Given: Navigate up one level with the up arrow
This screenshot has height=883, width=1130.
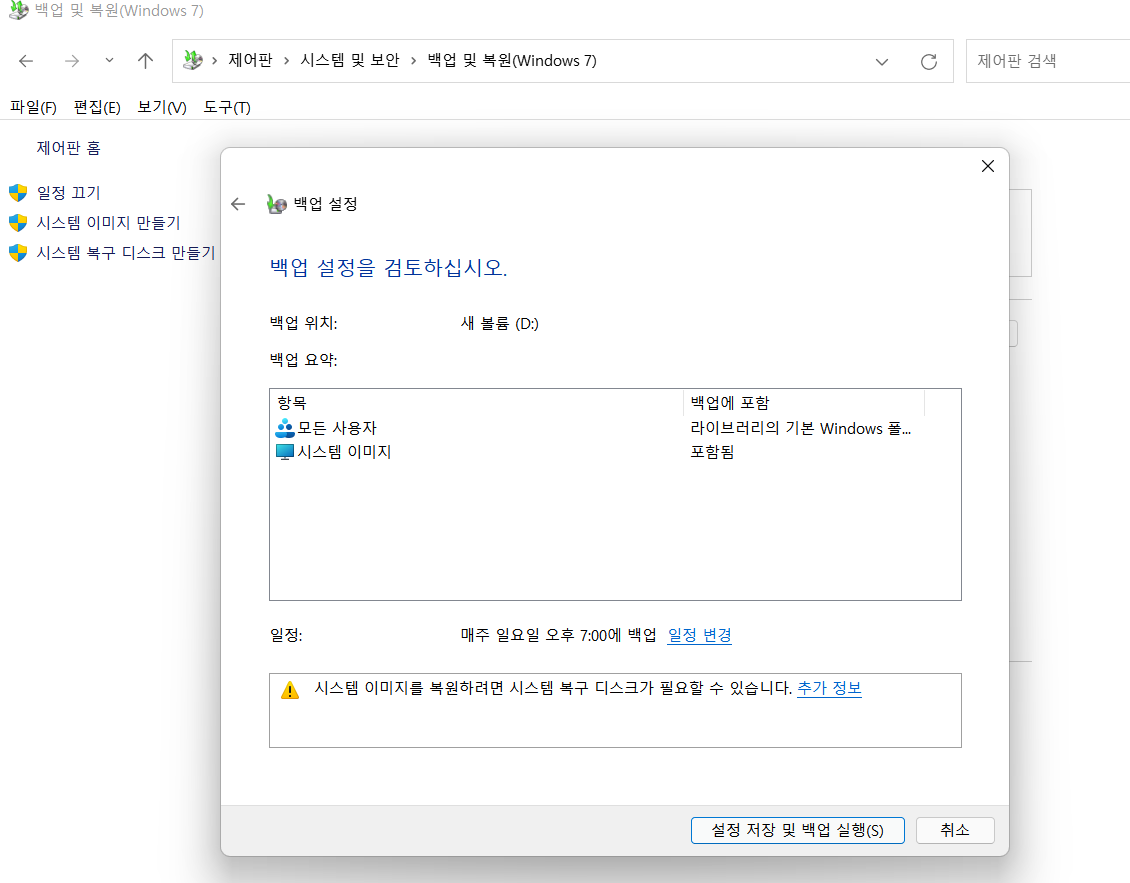Looking at the screenshot, I should click(145, 60).
